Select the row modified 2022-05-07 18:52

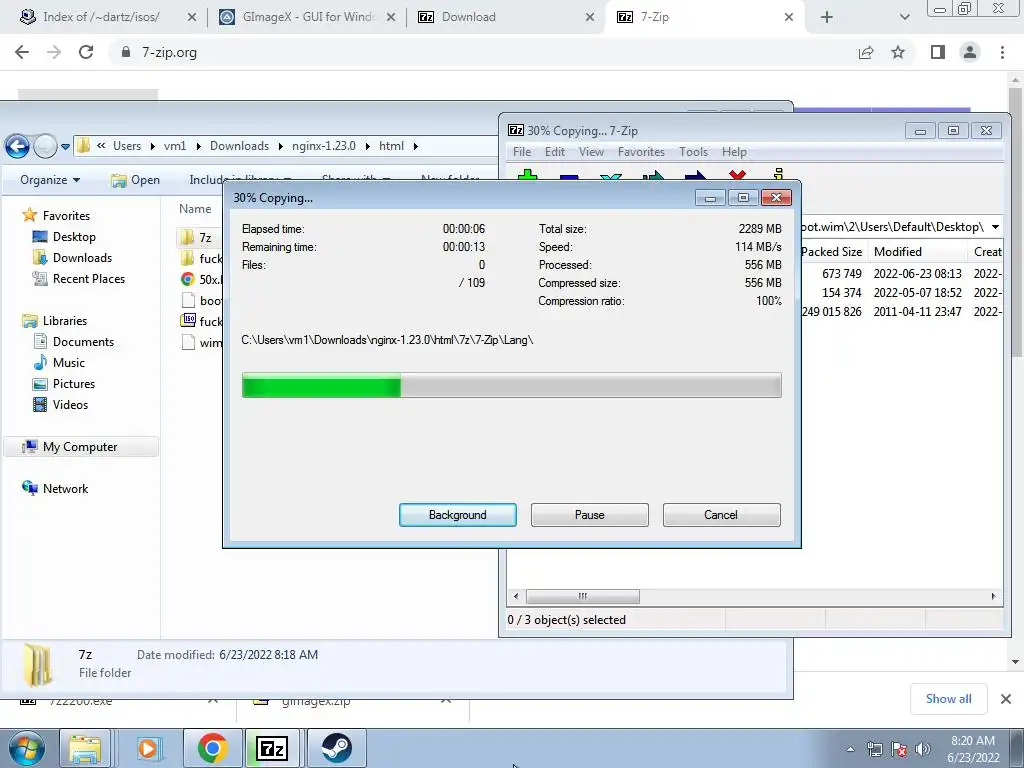901,293
